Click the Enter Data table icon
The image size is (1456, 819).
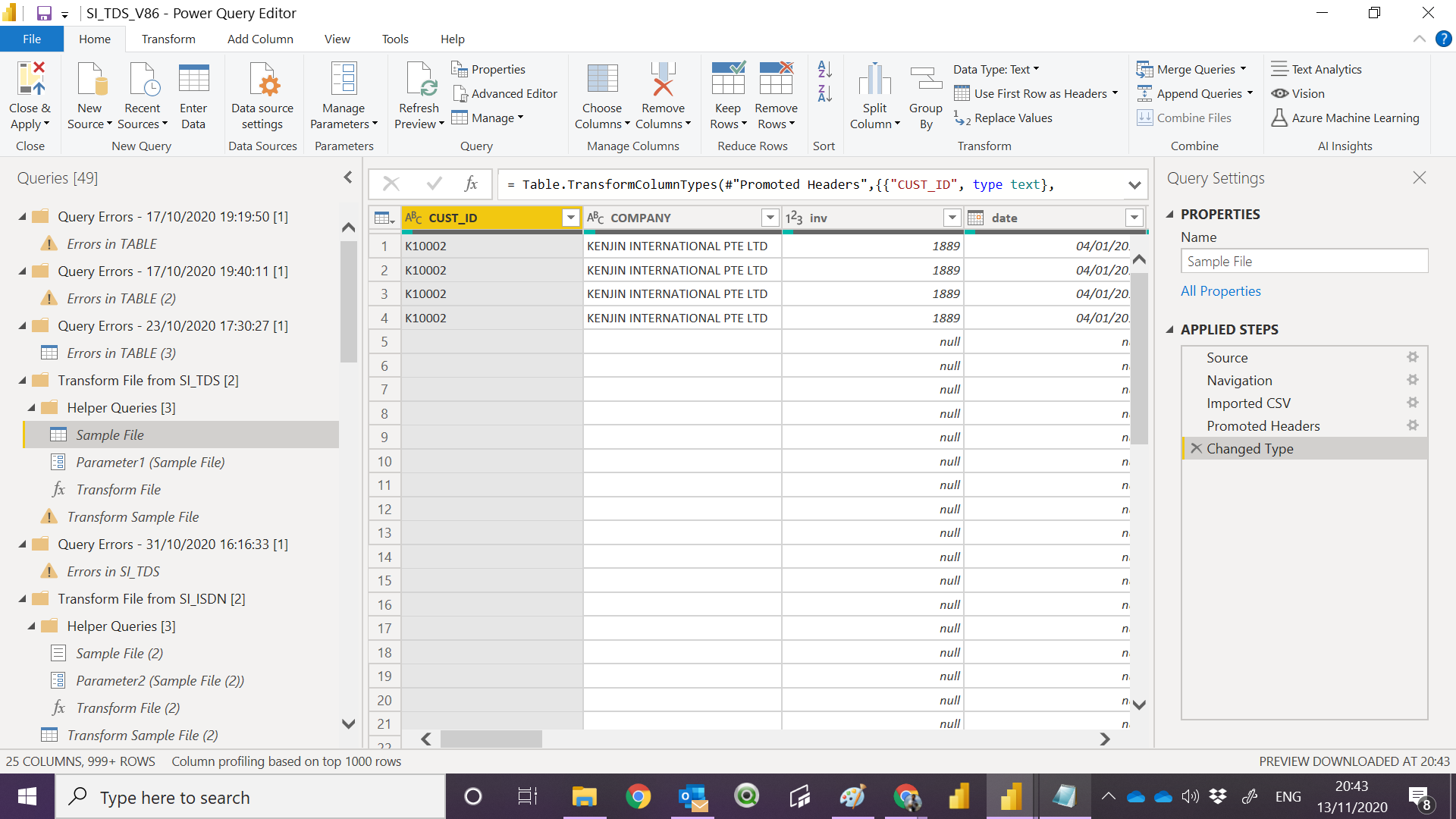193,79
